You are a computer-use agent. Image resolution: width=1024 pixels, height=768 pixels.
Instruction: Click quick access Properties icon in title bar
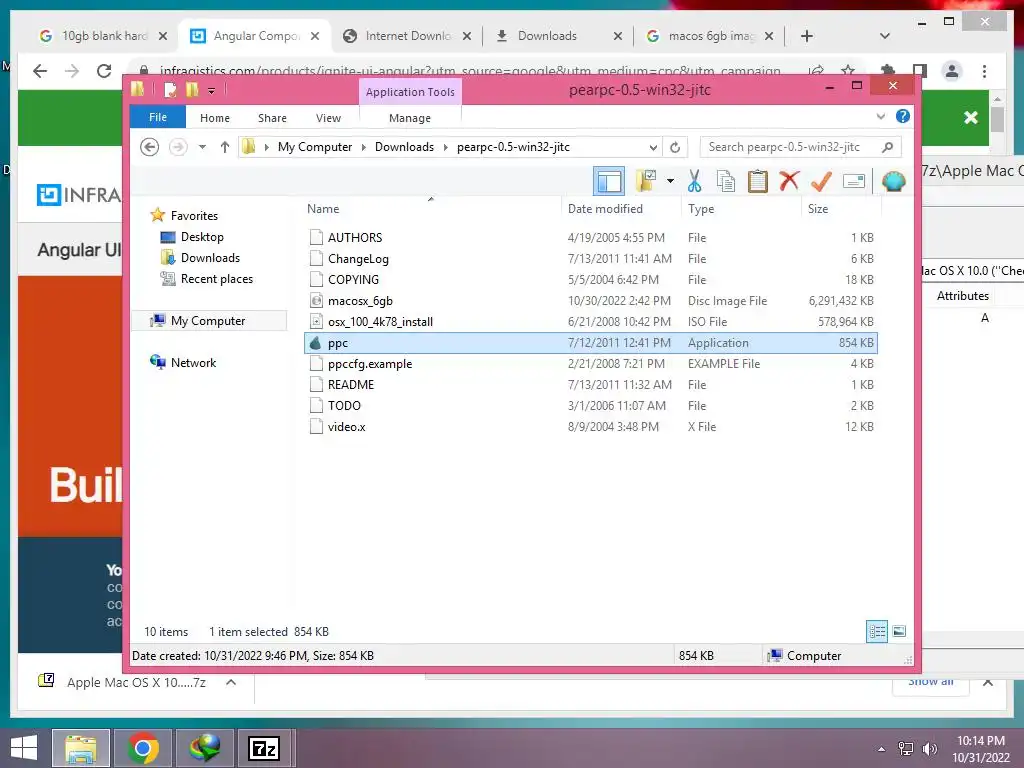(170, 89)
